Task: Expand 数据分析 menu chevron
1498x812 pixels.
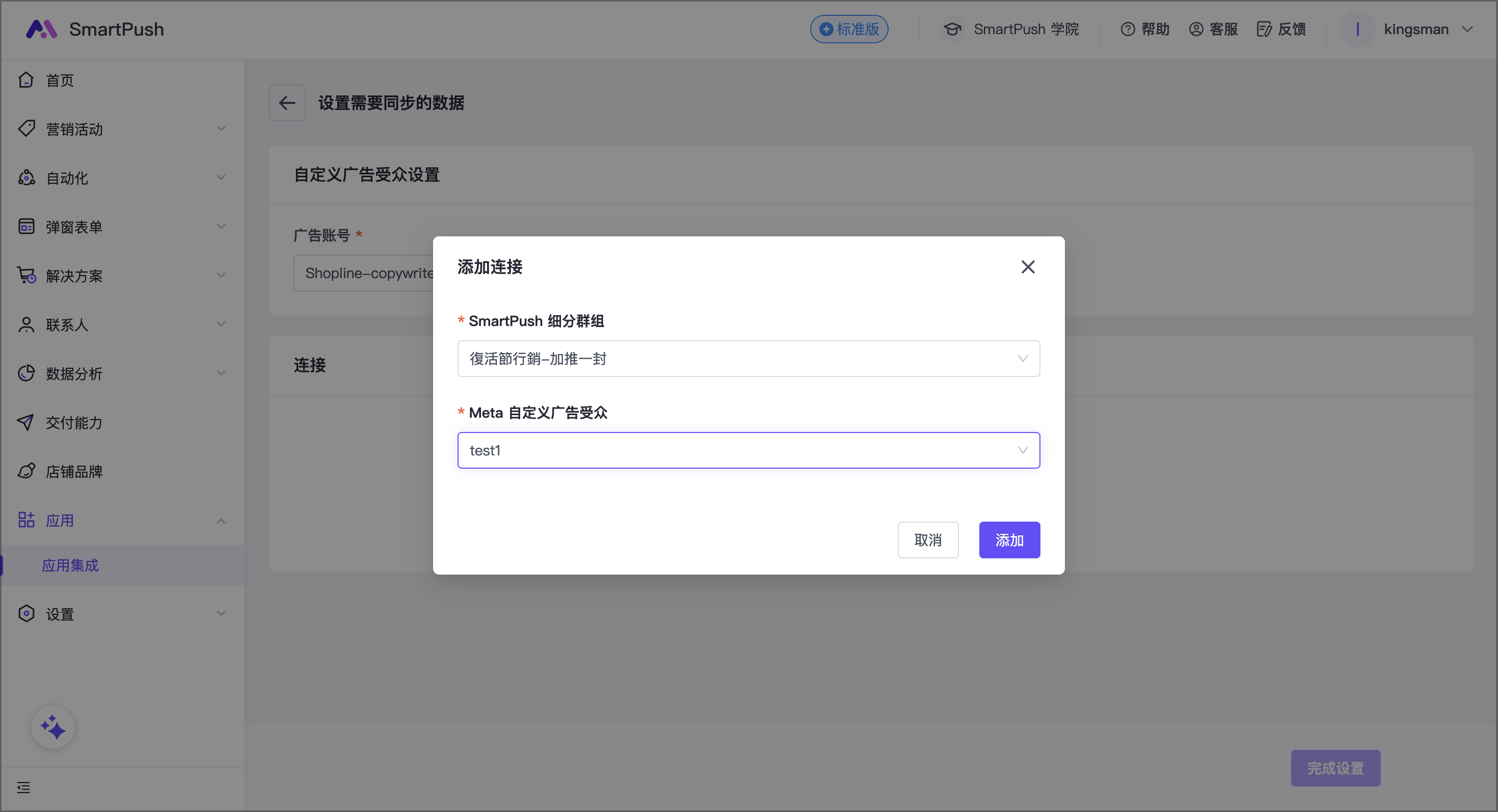Action: pos(221,373)
